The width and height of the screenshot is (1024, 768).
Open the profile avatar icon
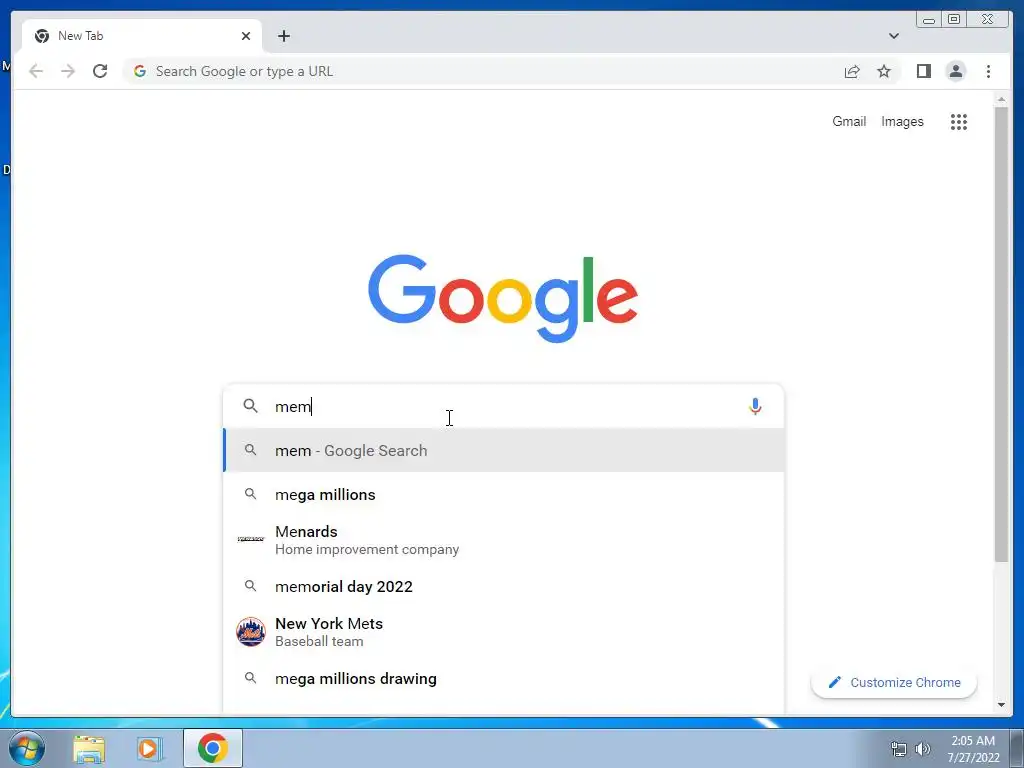pos(955,71)
